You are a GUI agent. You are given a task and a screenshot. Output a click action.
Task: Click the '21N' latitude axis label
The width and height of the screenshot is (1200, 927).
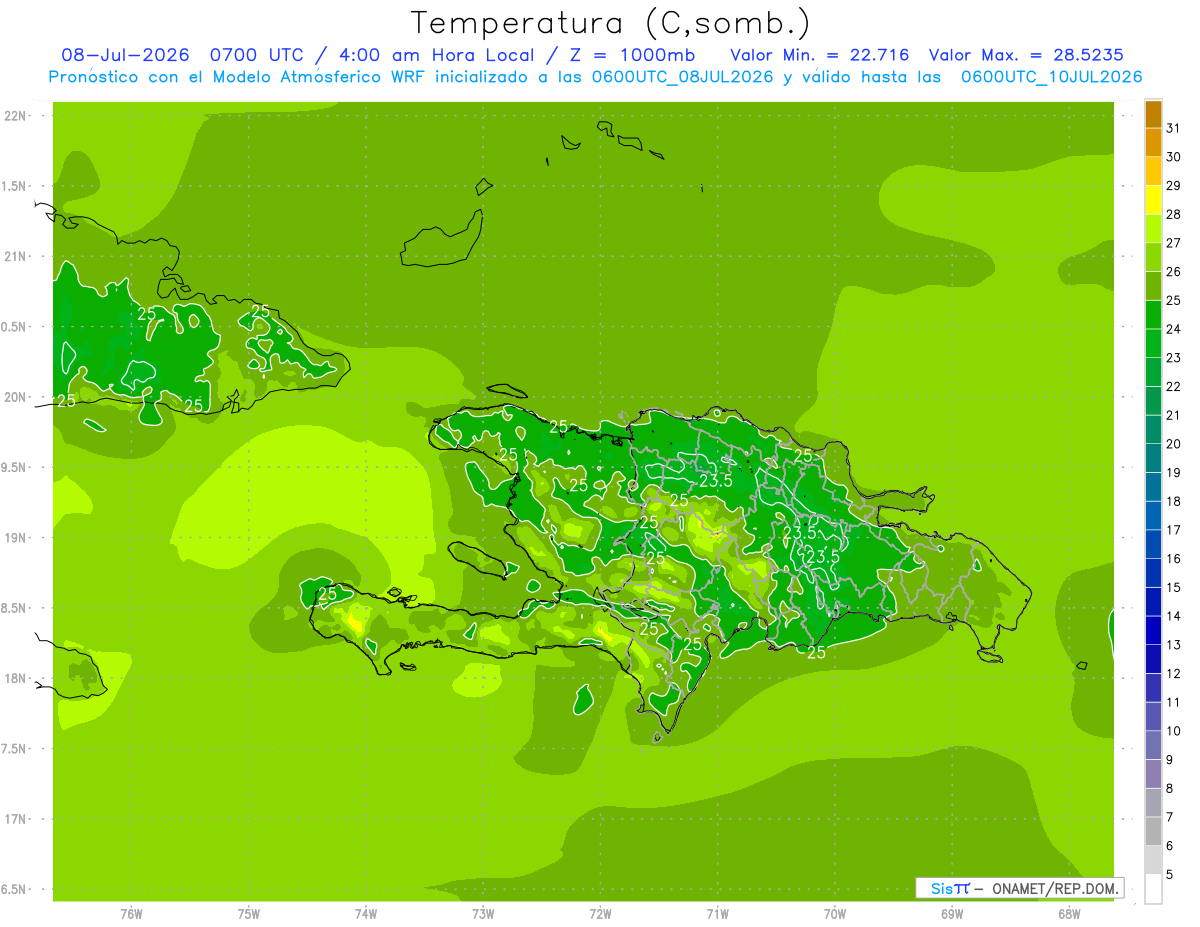(x=16, y=256)
